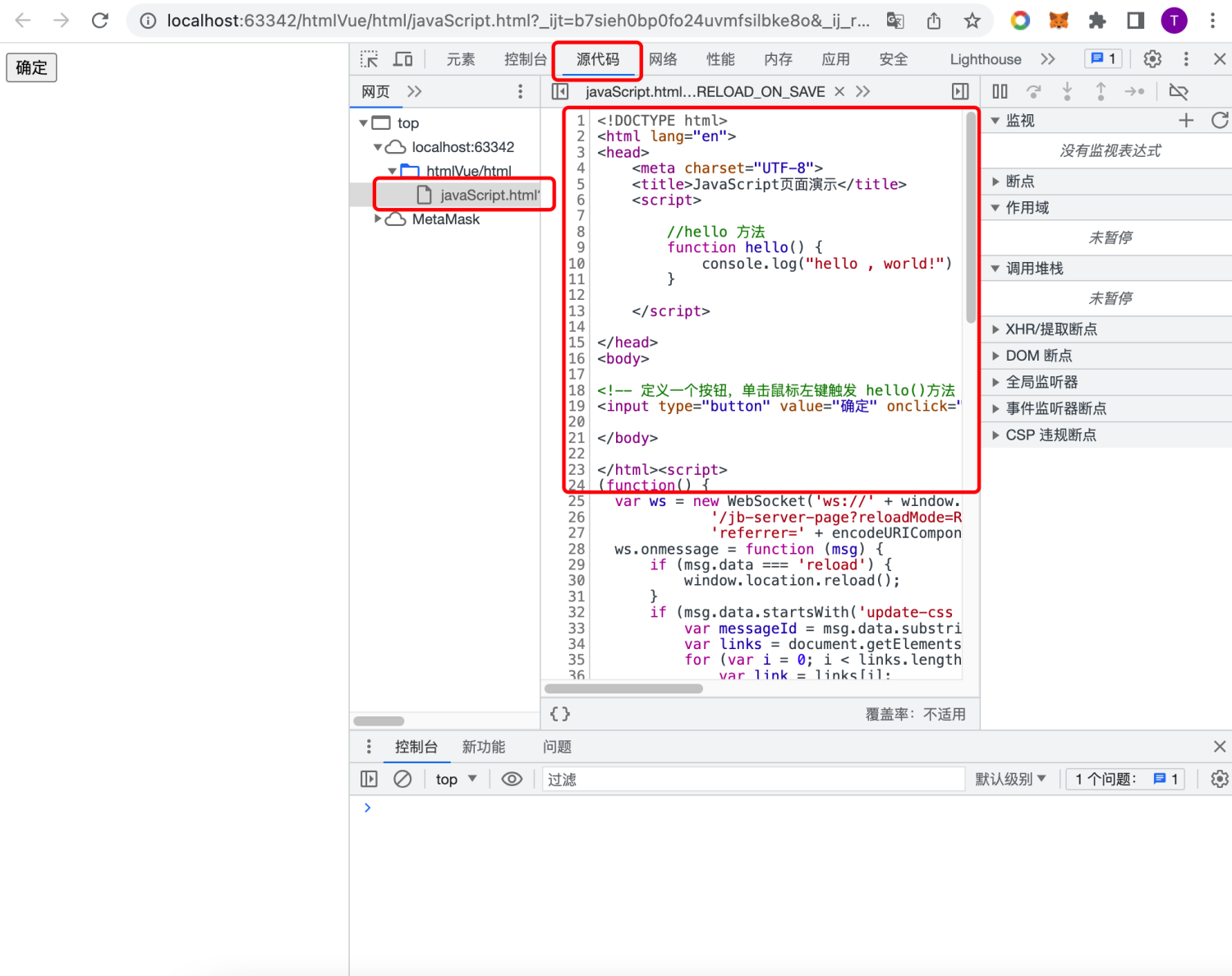The height and width of the screenshot is (976, 1232).
Task: Switch to 源代码 tab
Action: (x=598, y=59)
